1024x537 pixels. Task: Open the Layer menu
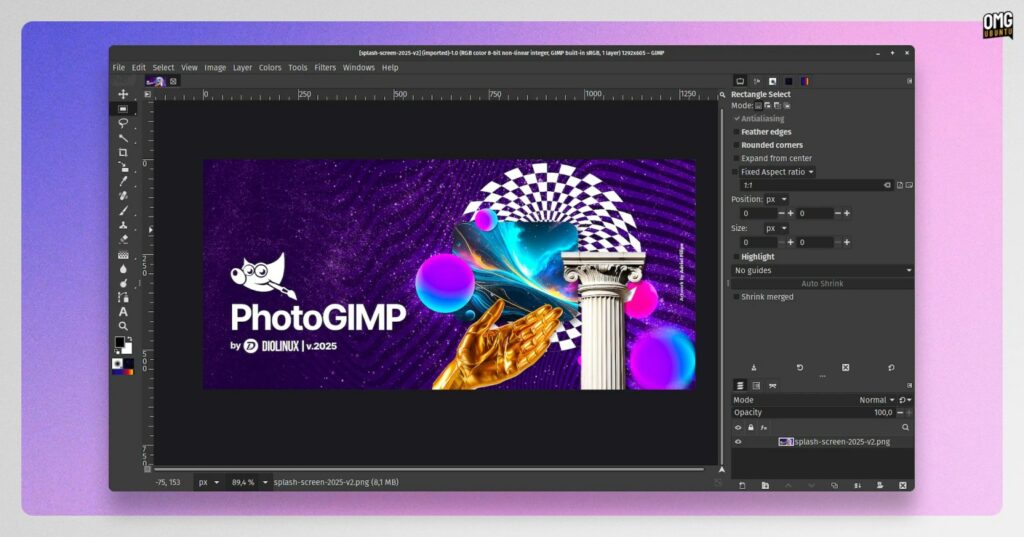coord(242,67)
